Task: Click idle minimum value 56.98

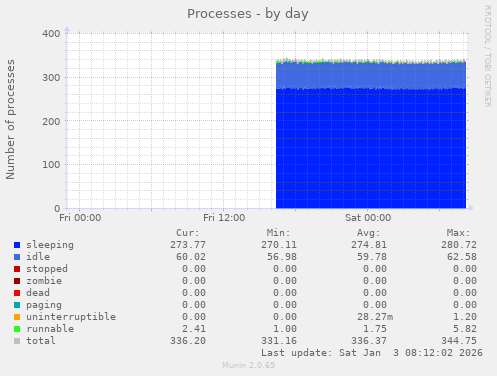Action: [282, 257]
